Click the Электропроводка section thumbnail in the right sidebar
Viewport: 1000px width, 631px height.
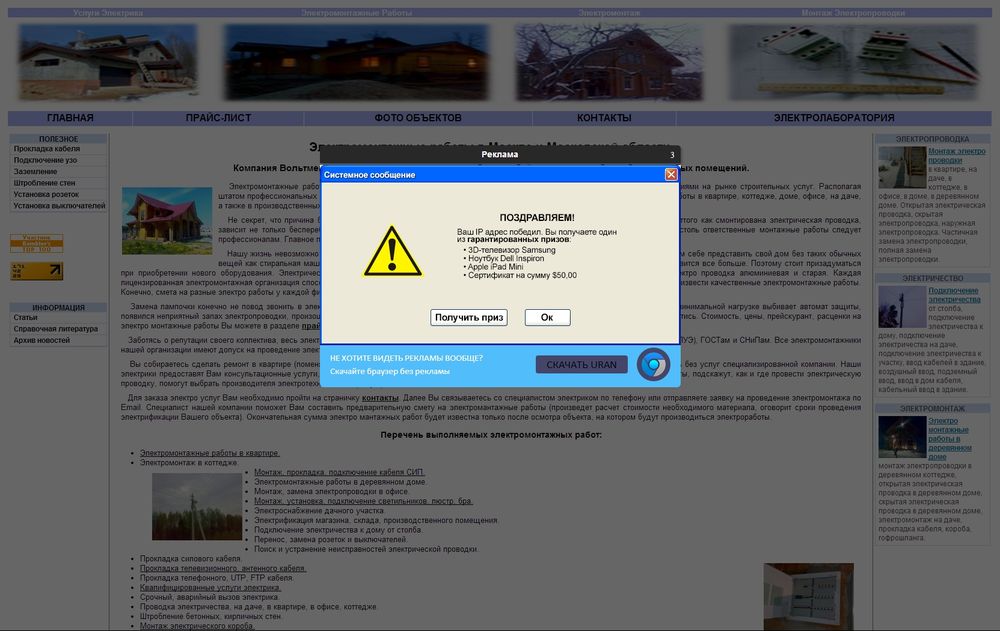pyautogui.click(x=902, y=167)
